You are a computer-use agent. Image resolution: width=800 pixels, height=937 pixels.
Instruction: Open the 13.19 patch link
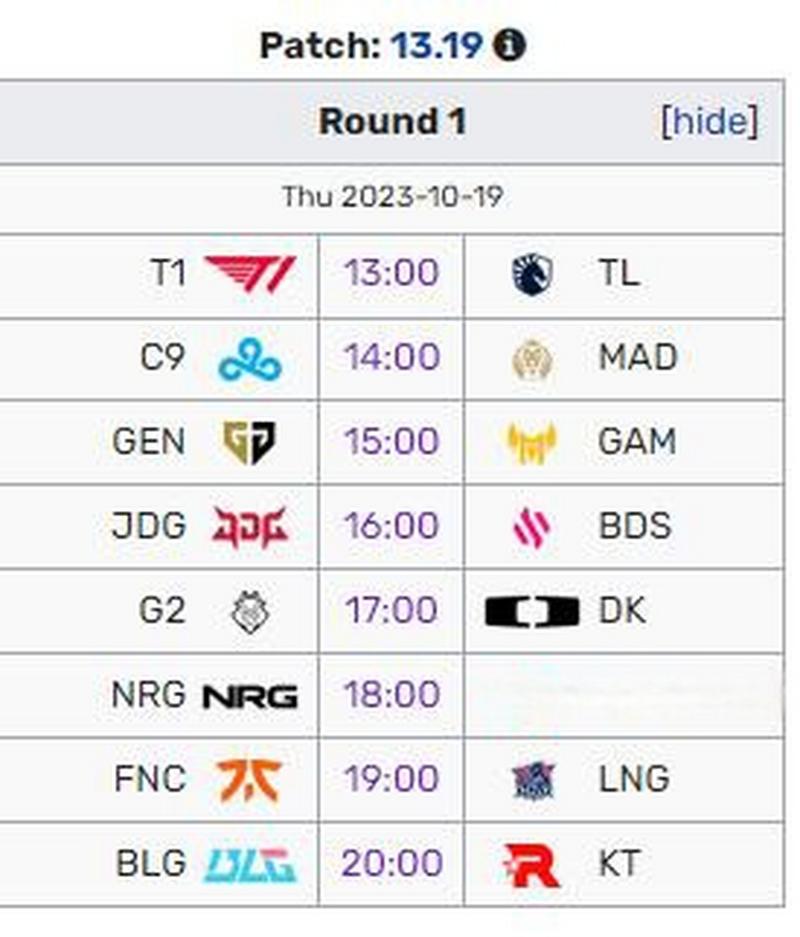click(436, 45)
